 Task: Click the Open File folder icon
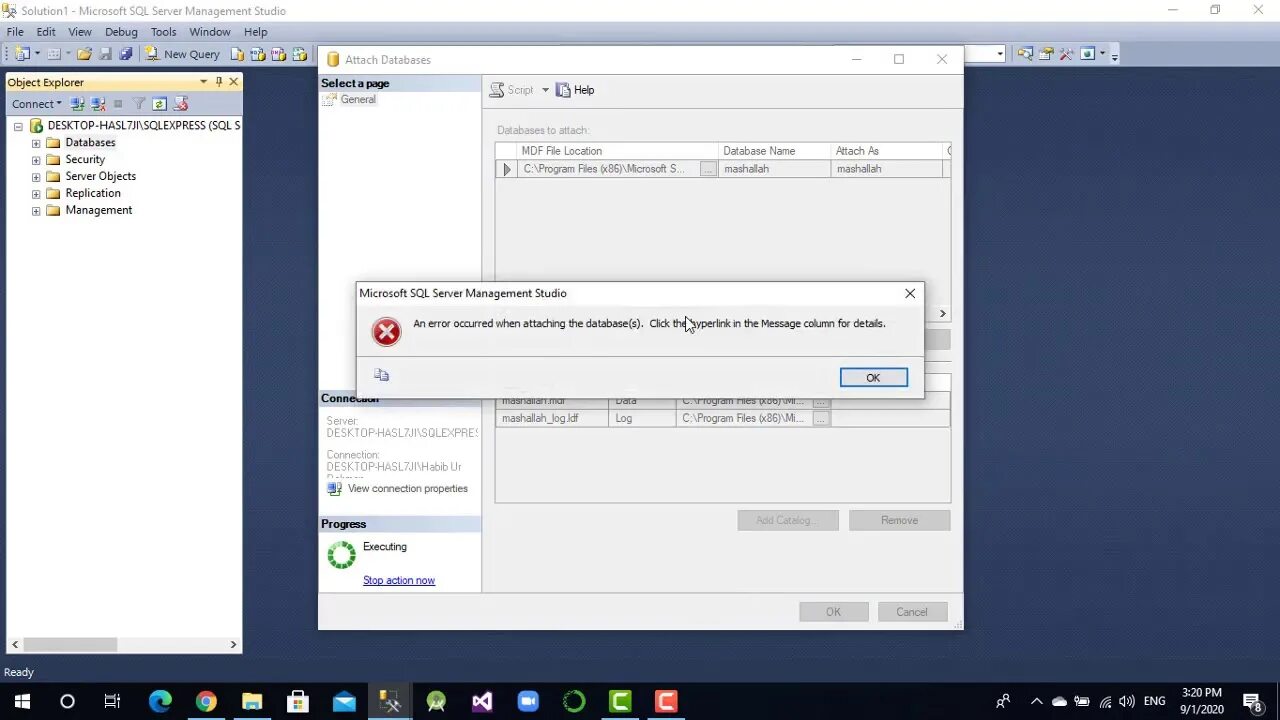tap(84, 54)
